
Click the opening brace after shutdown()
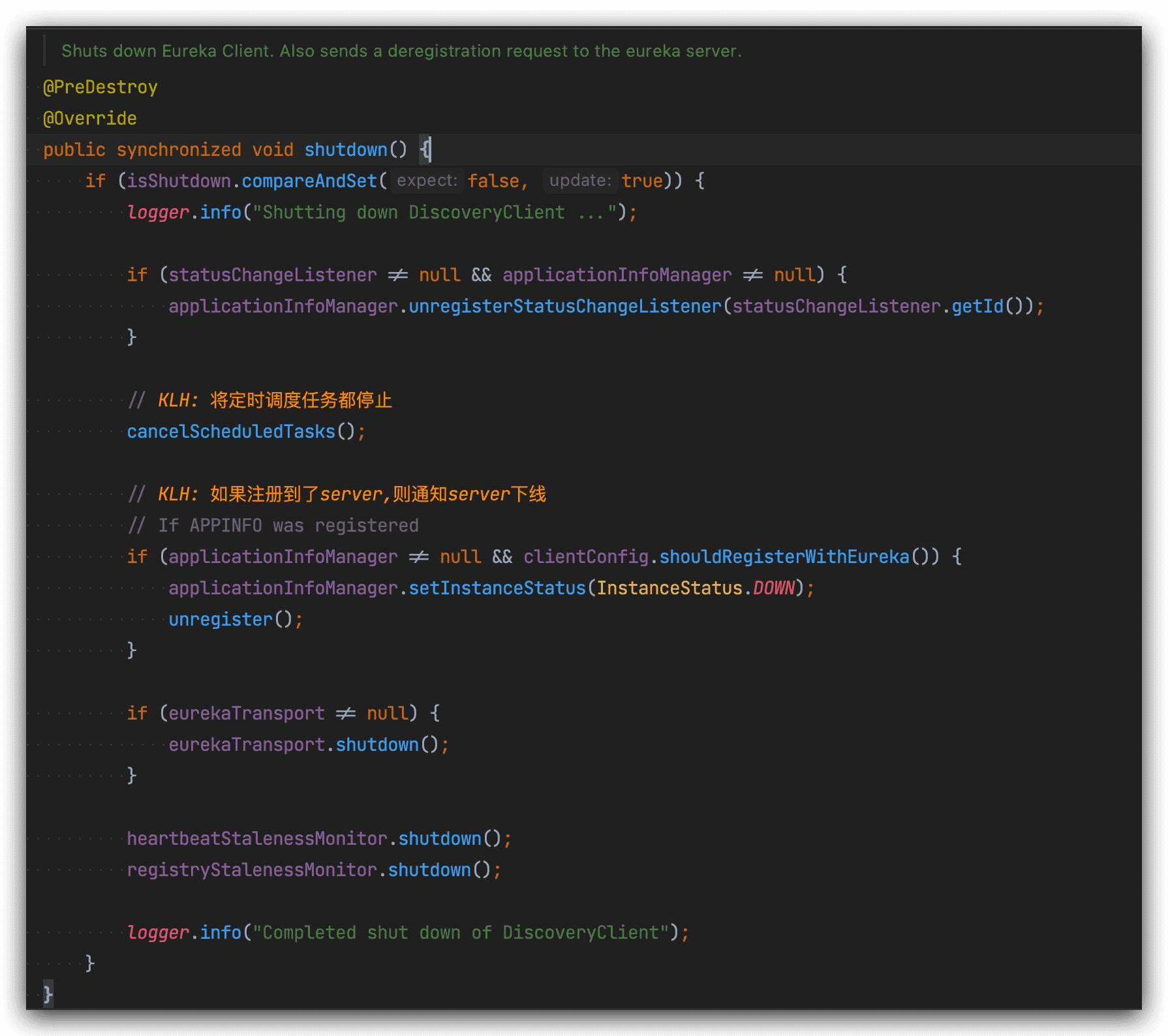(425, 149)
